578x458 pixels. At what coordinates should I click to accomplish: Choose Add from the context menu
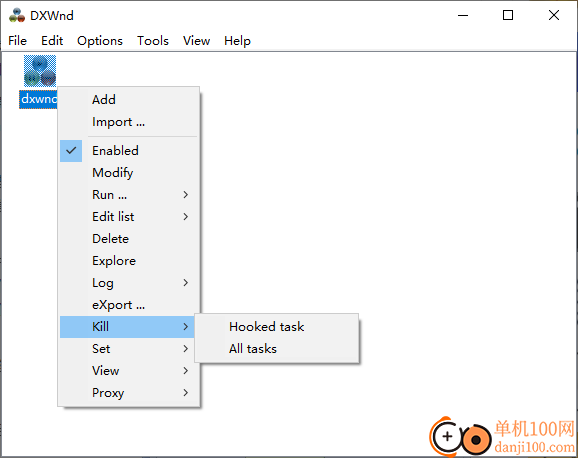(129, 100)
